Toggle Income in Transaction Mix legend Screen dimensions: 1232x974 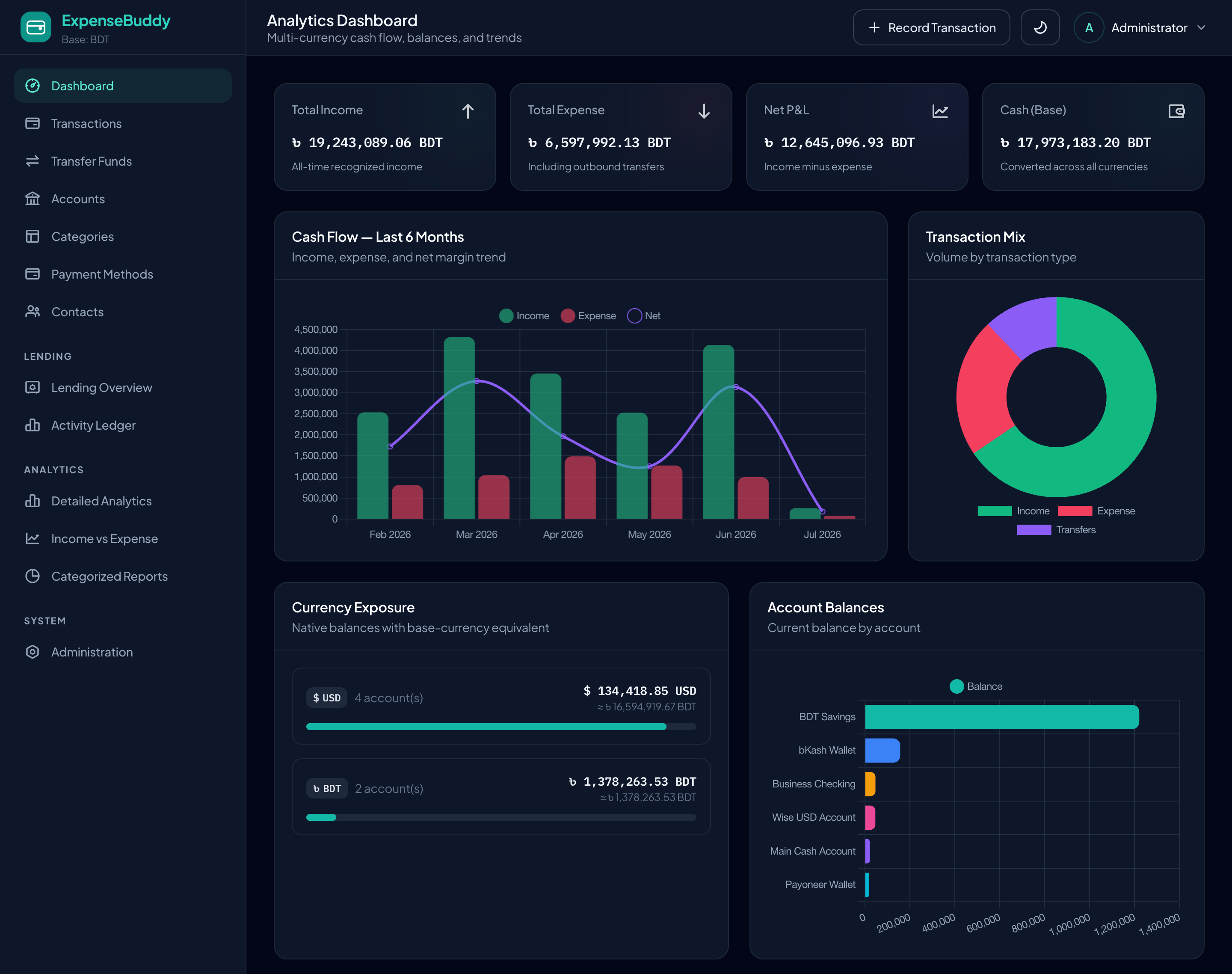pos(1014,511)
